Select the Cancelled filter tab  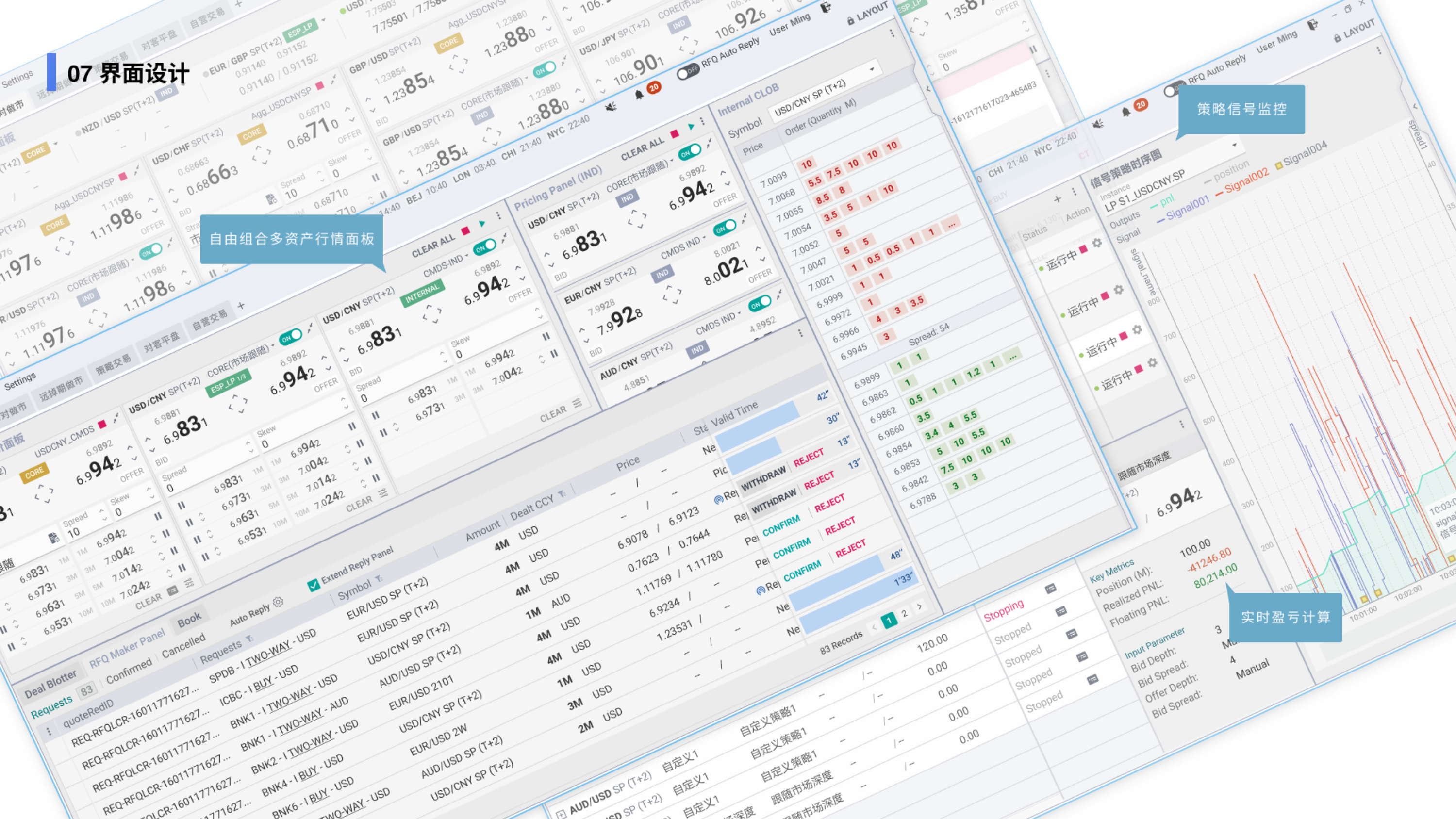pos(183,645)
